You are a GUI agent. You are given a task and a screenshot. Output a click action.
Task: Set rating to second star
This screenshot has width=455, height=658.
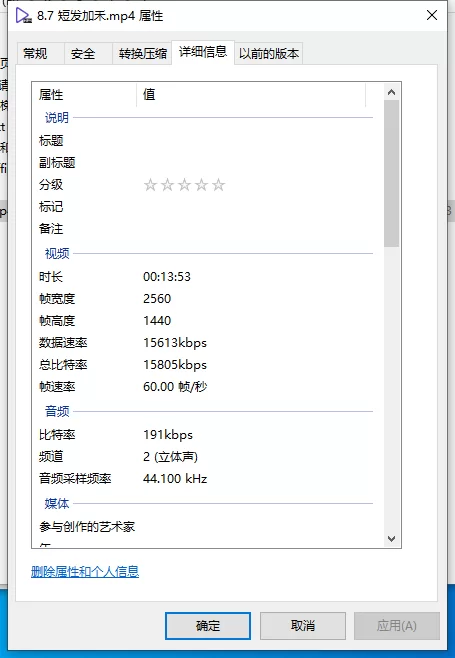tap(167, 185)
